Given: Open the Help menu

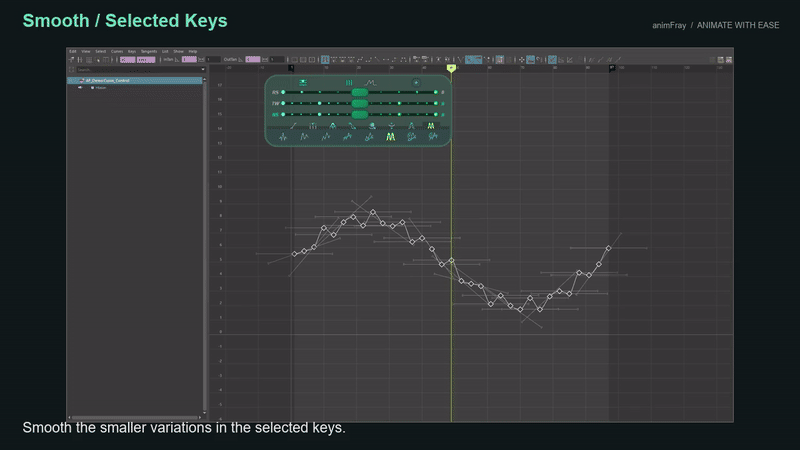Looking at the screenshot, I should (192, 52).
